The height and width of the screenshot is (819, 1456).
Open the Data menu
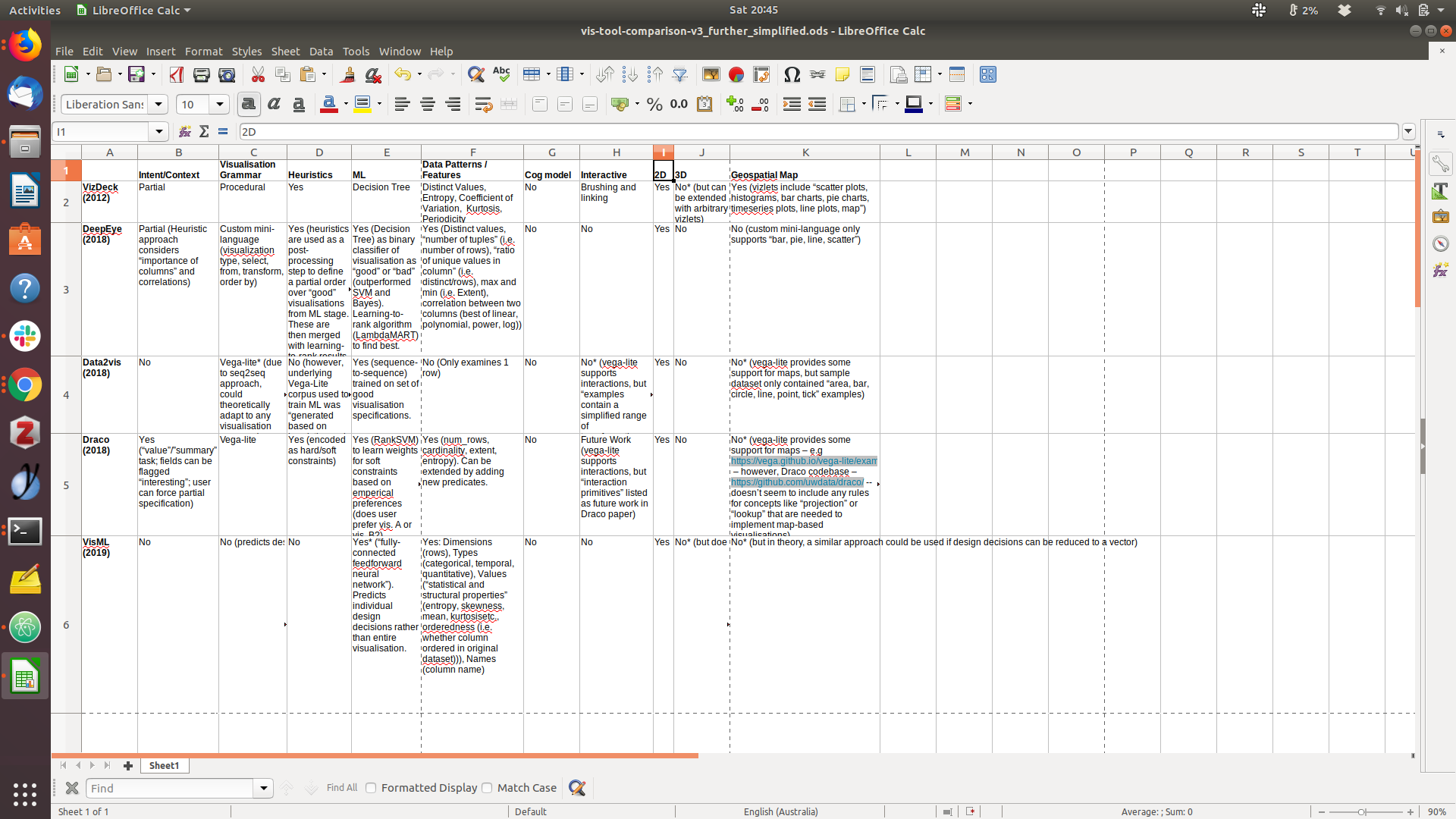[321, 52]
